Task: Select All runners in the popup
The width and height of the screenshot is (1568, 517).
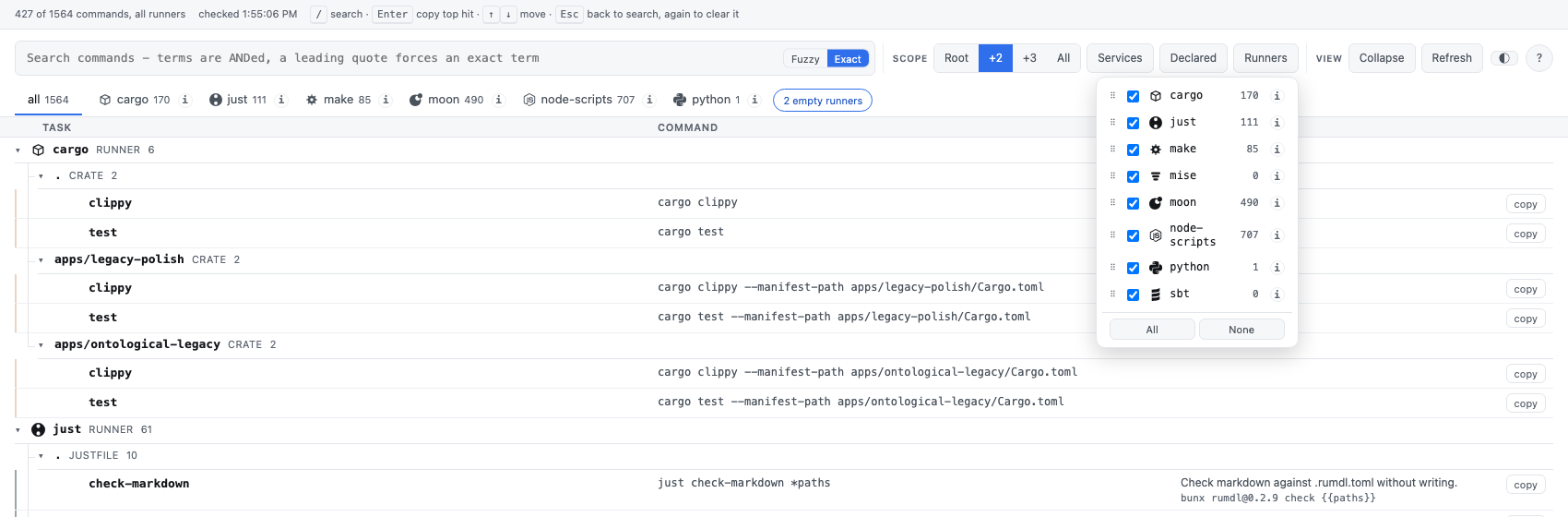Action: tap(1152, 330)
